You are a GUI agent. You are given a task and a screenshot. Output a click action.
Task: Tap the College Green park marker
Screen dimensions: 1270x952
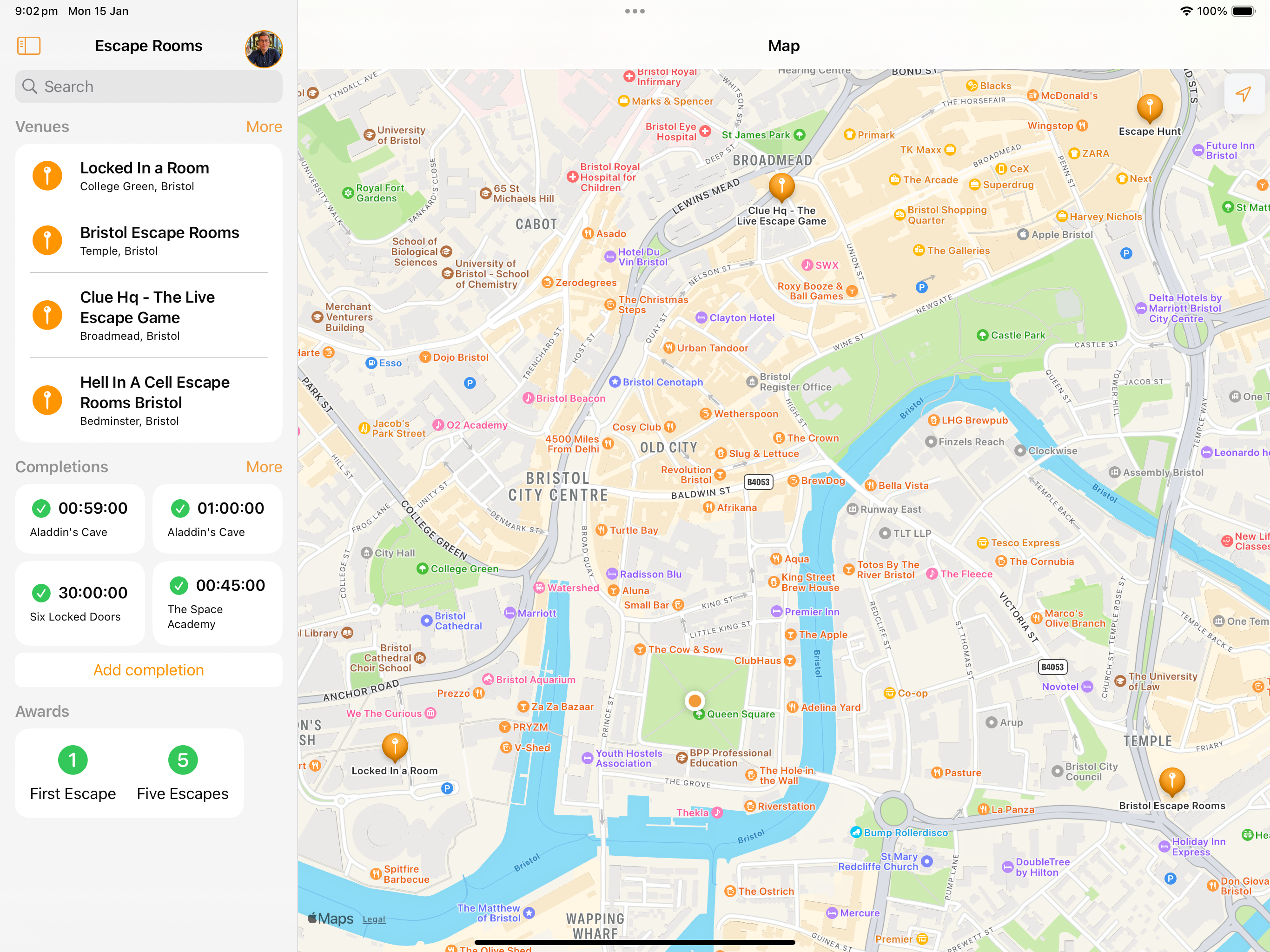423,569
